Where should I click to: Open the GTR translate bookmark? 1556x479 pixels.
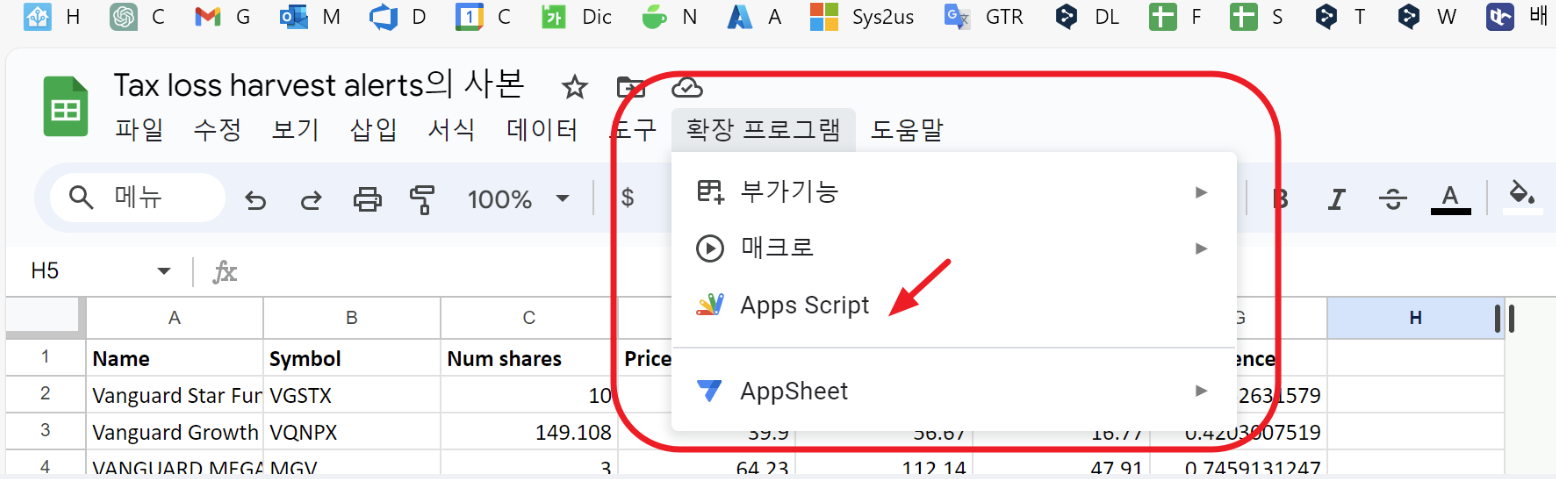click(984, 17)
